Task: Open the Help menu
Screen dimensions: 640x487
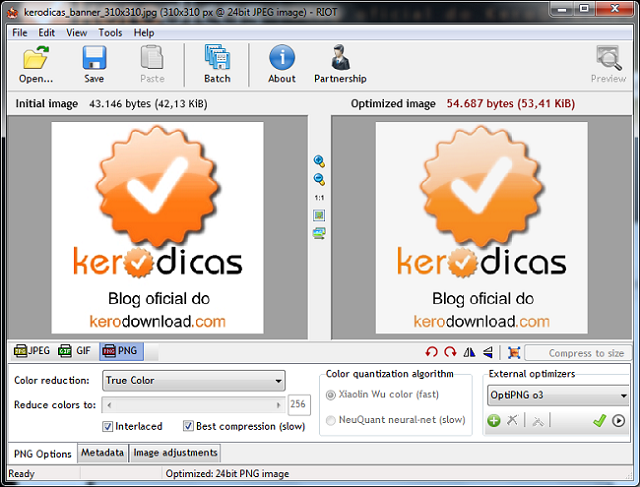Action: (x=144, y=33)
